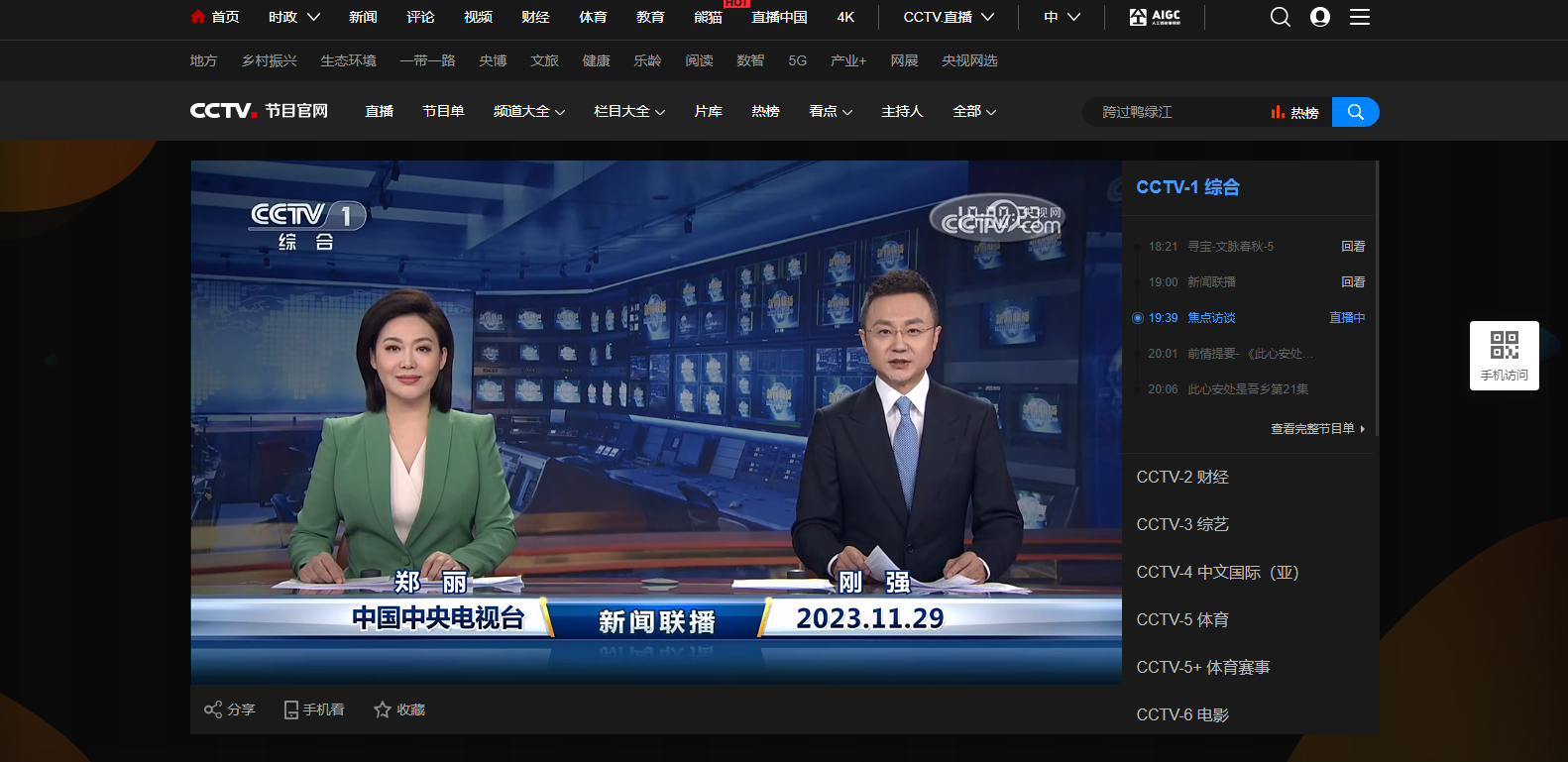Switch to the 节目单 tab

pyautogui.click(x=443, y=111)
